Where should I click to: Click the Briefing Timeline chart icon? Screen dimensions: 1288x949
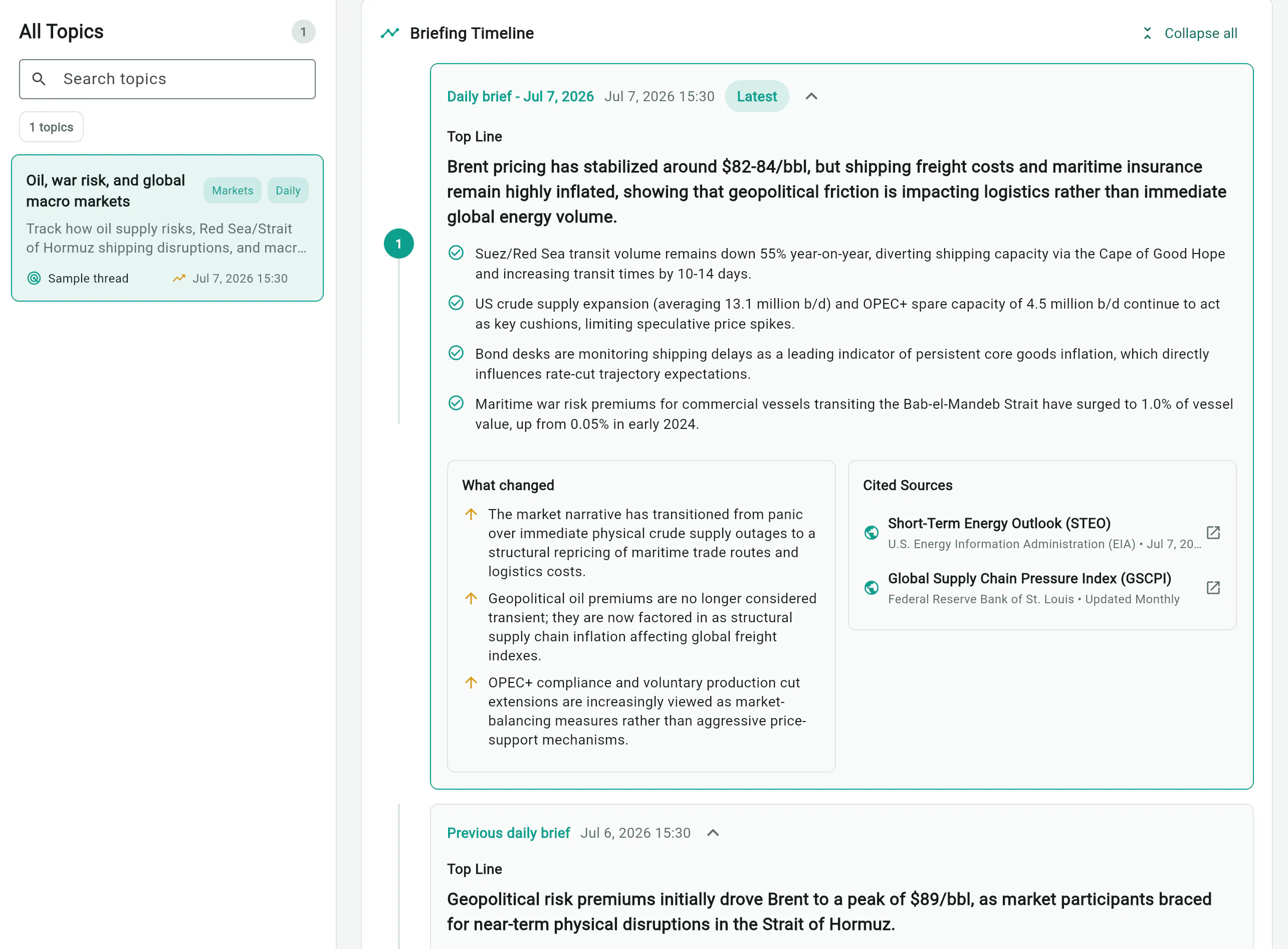(x=390, y=33)
